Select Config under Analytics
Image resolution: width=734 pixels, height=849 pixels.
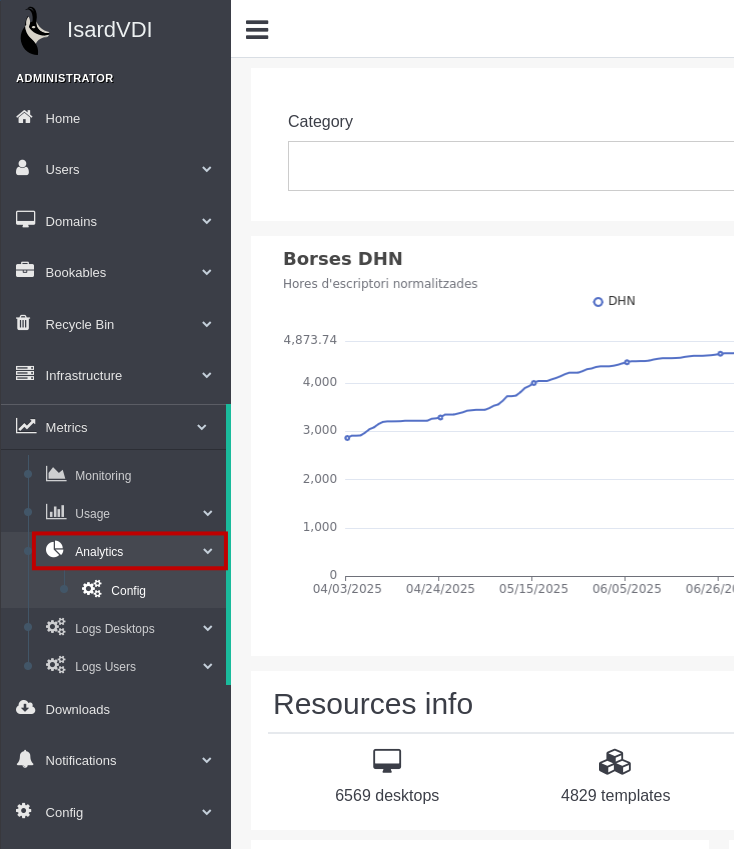tap(128, 591)
